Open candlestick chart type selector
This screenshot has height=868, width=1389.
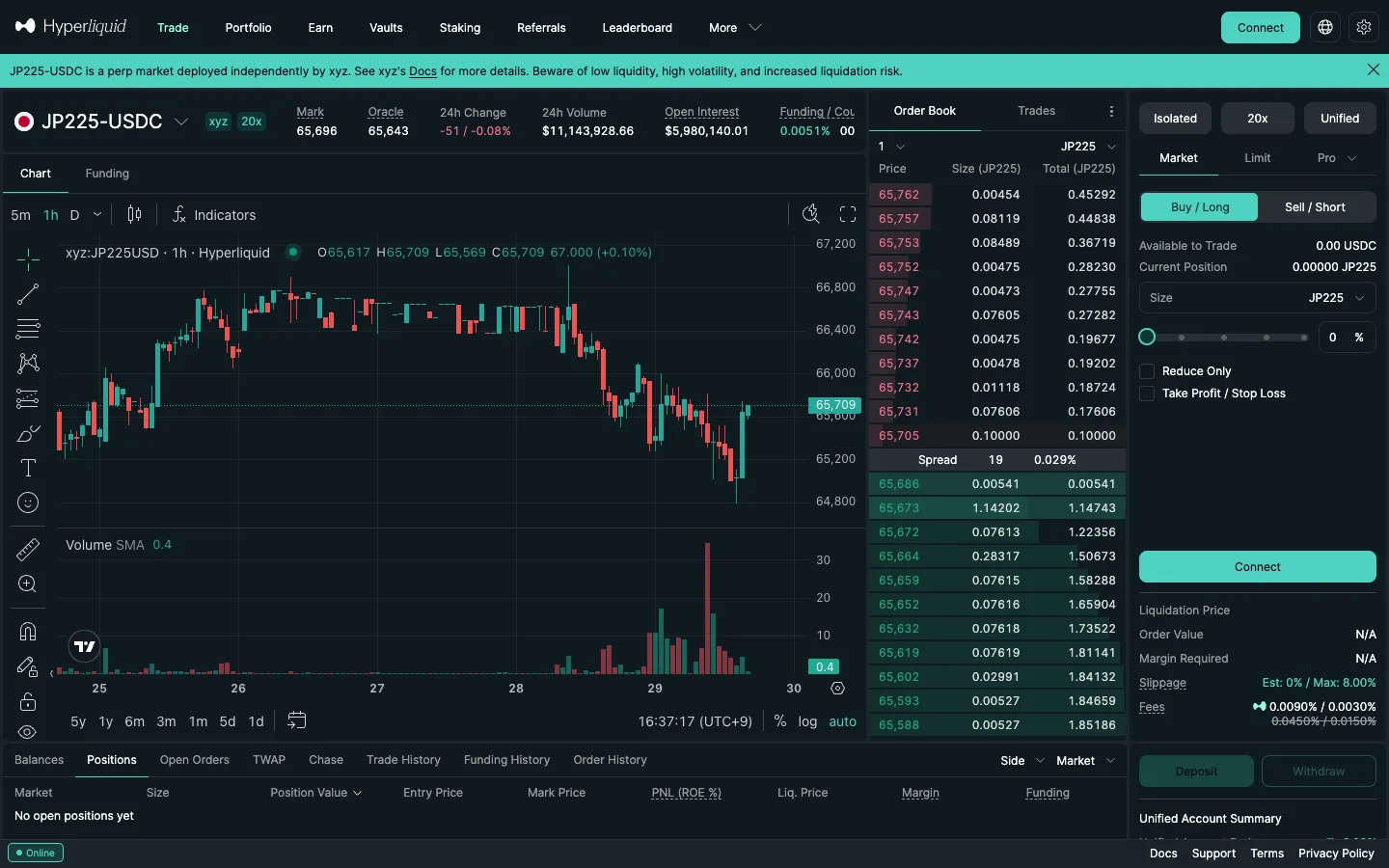pos(135,214)
